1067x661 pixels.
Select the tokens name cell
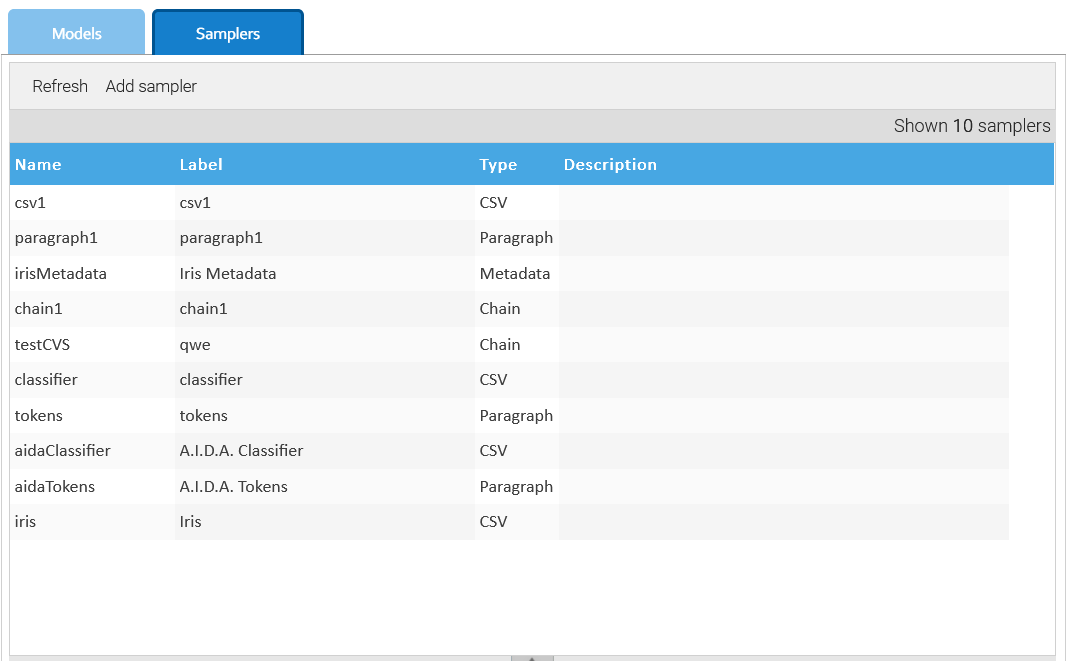(93, 416)
